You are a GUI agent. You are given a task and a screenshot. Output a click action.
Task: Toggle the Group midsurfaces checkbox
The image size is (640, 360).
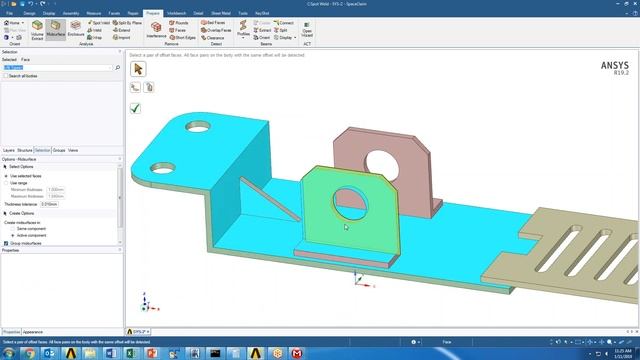click(x=6, y=243)
